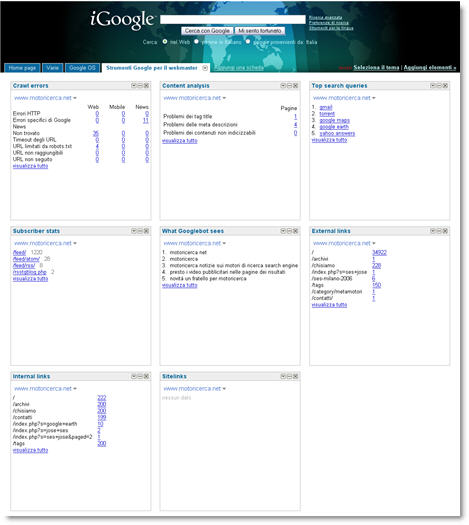Click 'Aggiungi una scheda' to add tab
469x525 pixels.
click(239, 68)
